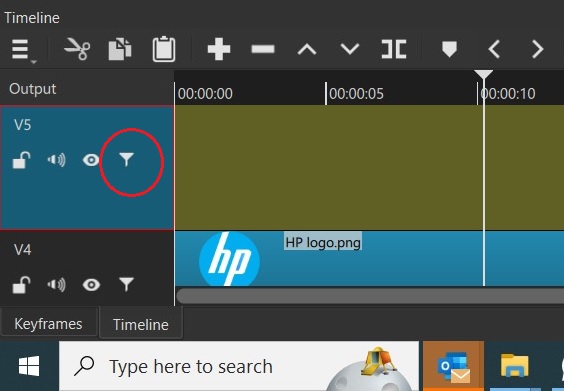Screen dimensions: 564x391
Task: Click the timeline horizontal scrollbar
Action: click(370, 296)
